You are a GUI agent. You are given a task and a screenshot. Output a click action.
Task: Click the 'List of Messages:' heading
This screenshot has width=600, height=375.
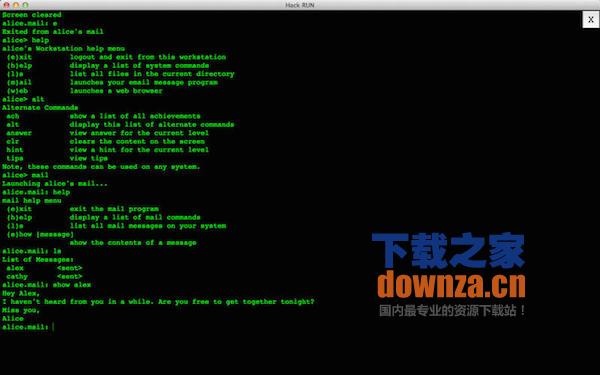point(38,259)
